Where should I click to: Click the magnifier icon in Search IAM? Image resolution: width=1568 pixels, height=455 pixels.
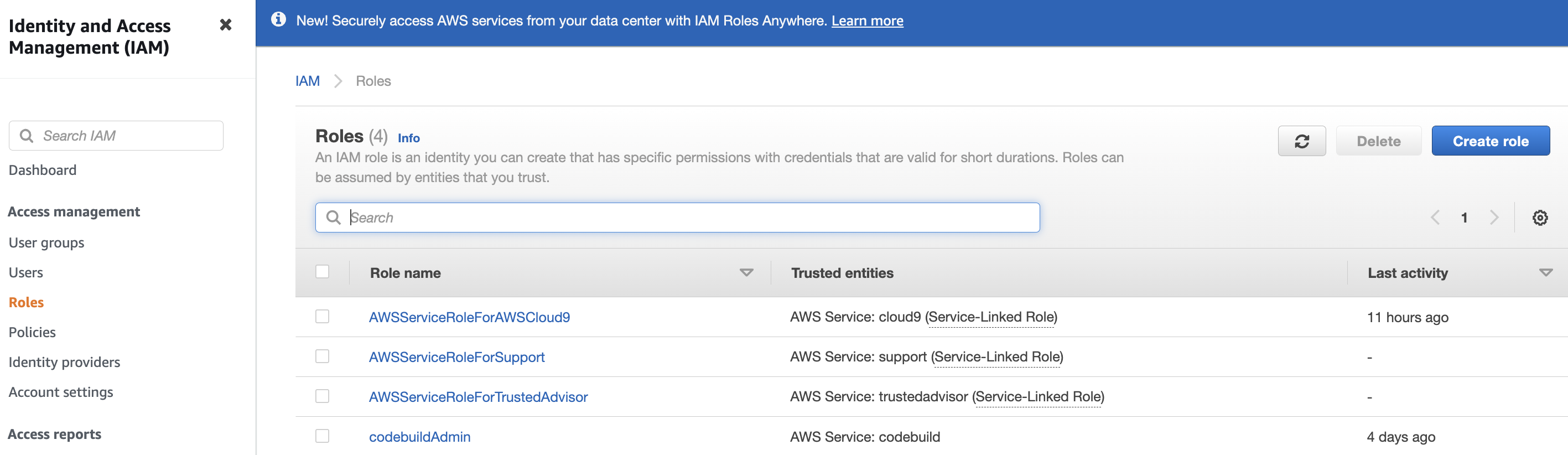point(27,136)
